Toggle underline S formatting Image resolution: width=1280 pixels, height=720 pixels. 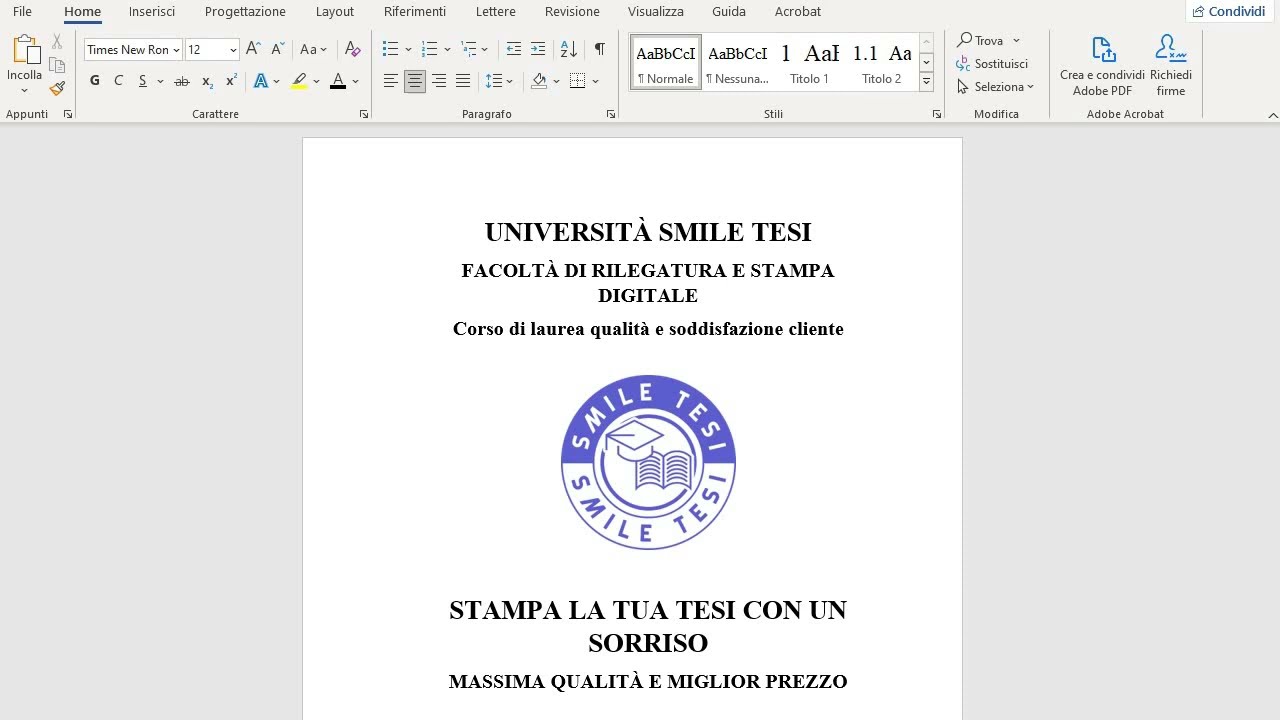pos(143,81)
